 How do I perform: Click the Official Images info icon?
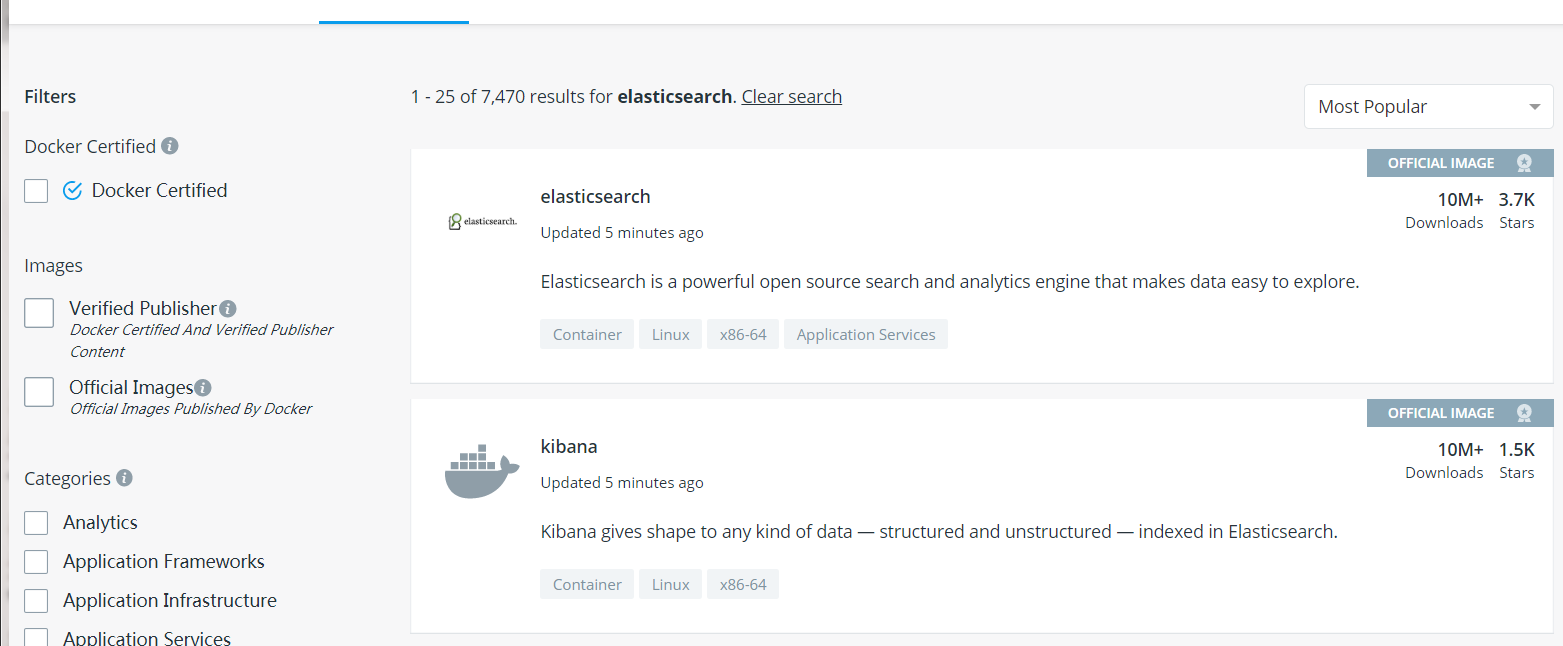coord(203,387)
